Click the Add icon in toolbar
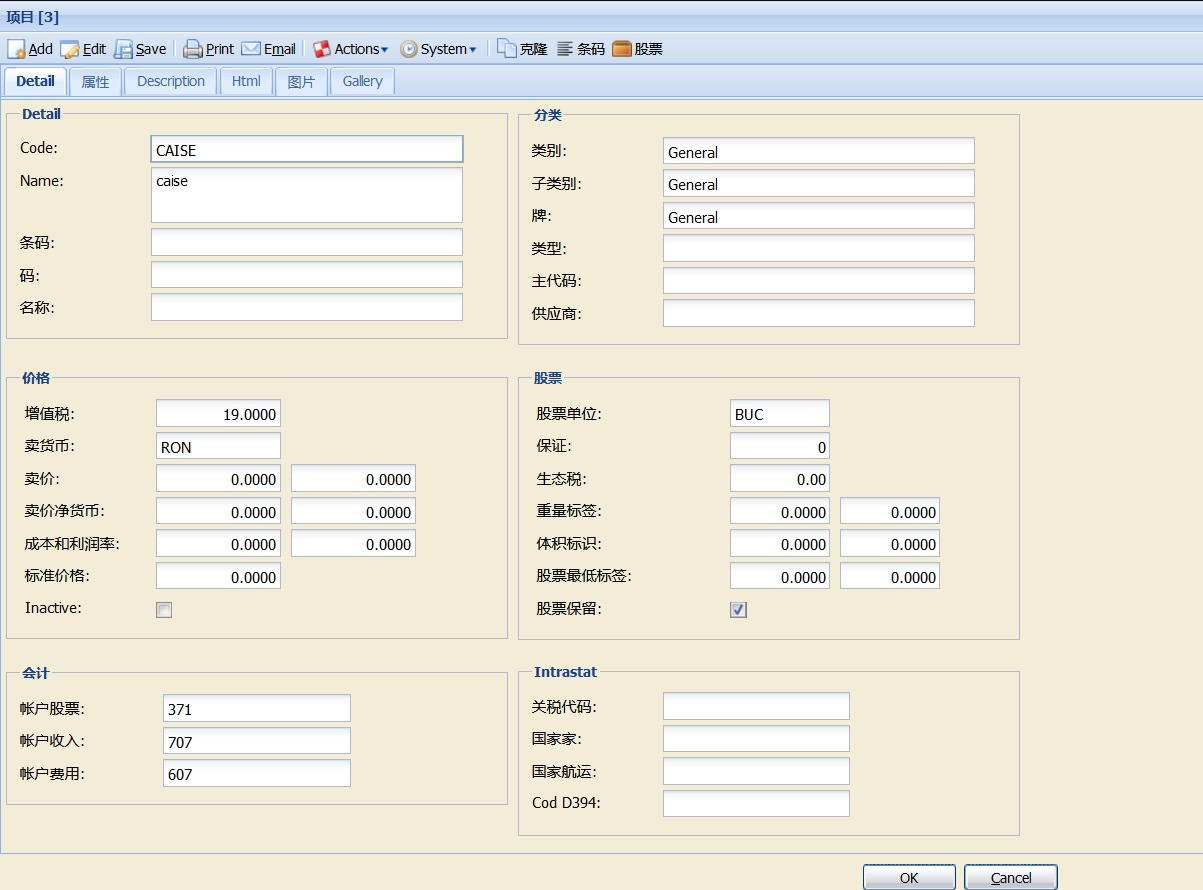Viewport: 1203px width, 890px height. coord(16,49)
